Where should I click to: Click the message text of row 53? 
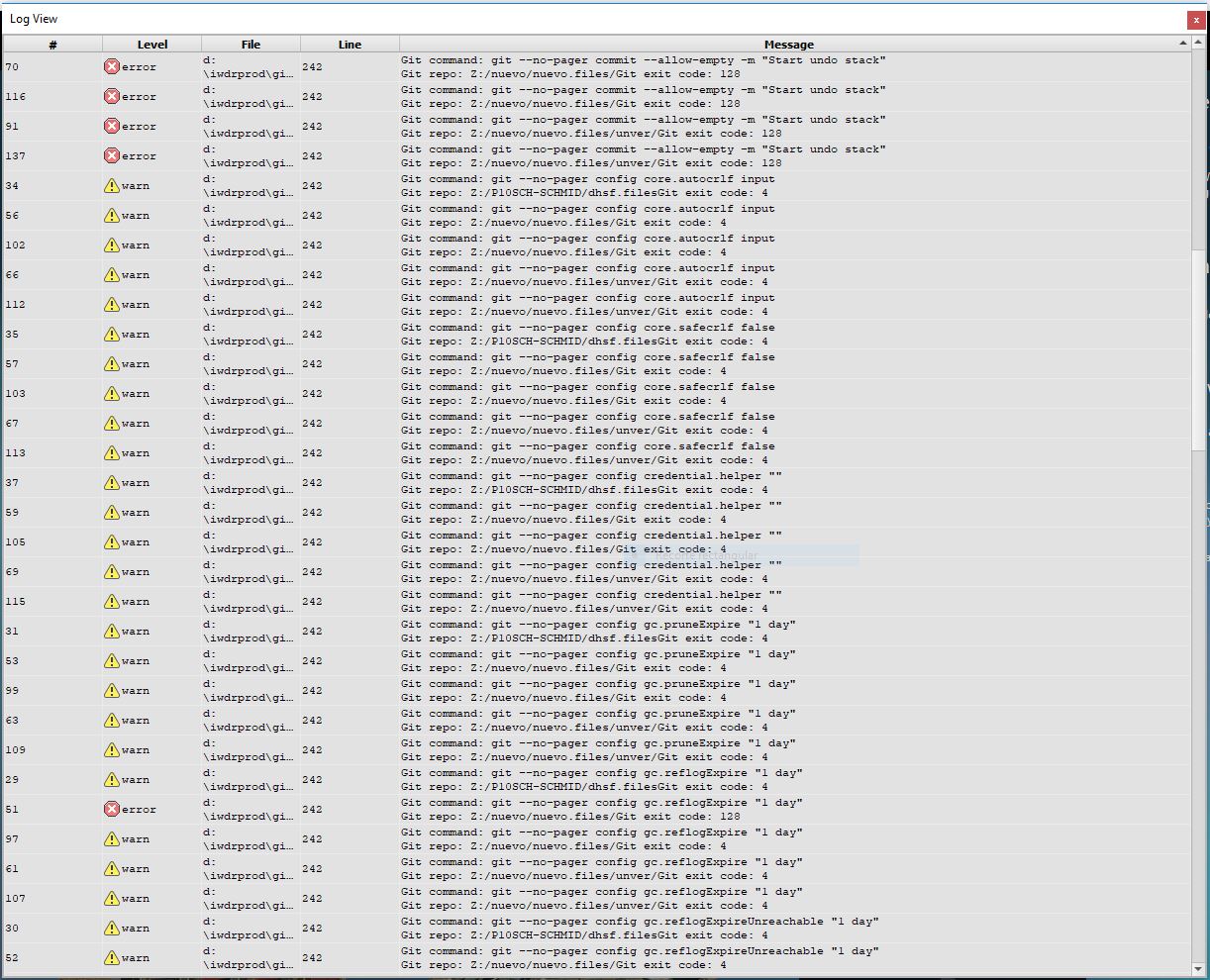[598, 661]
